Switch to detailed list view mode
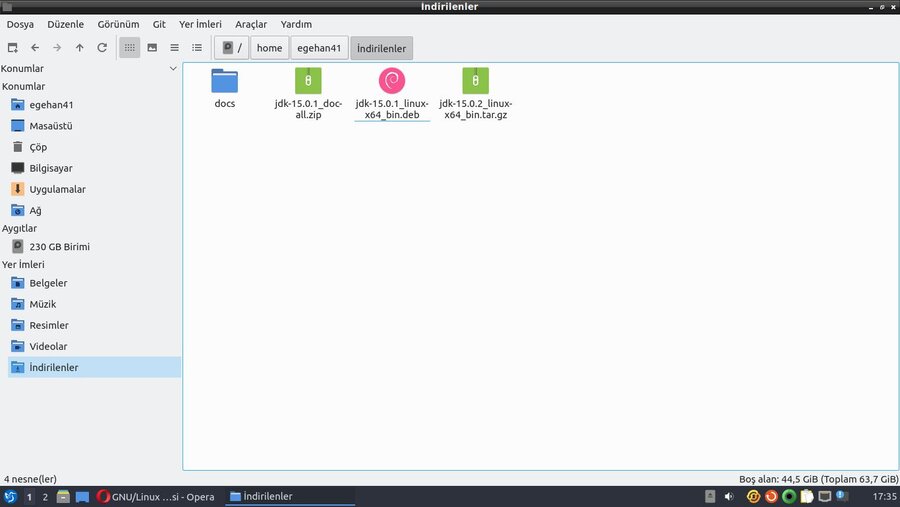900x507 pixels. coord(197,48)
